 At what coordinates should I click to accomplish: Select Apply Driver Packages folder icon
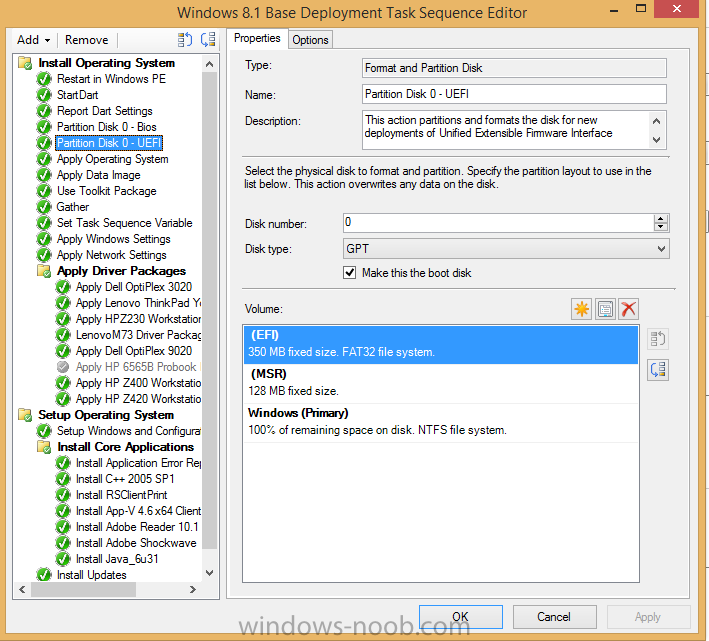tap(44, 271)
